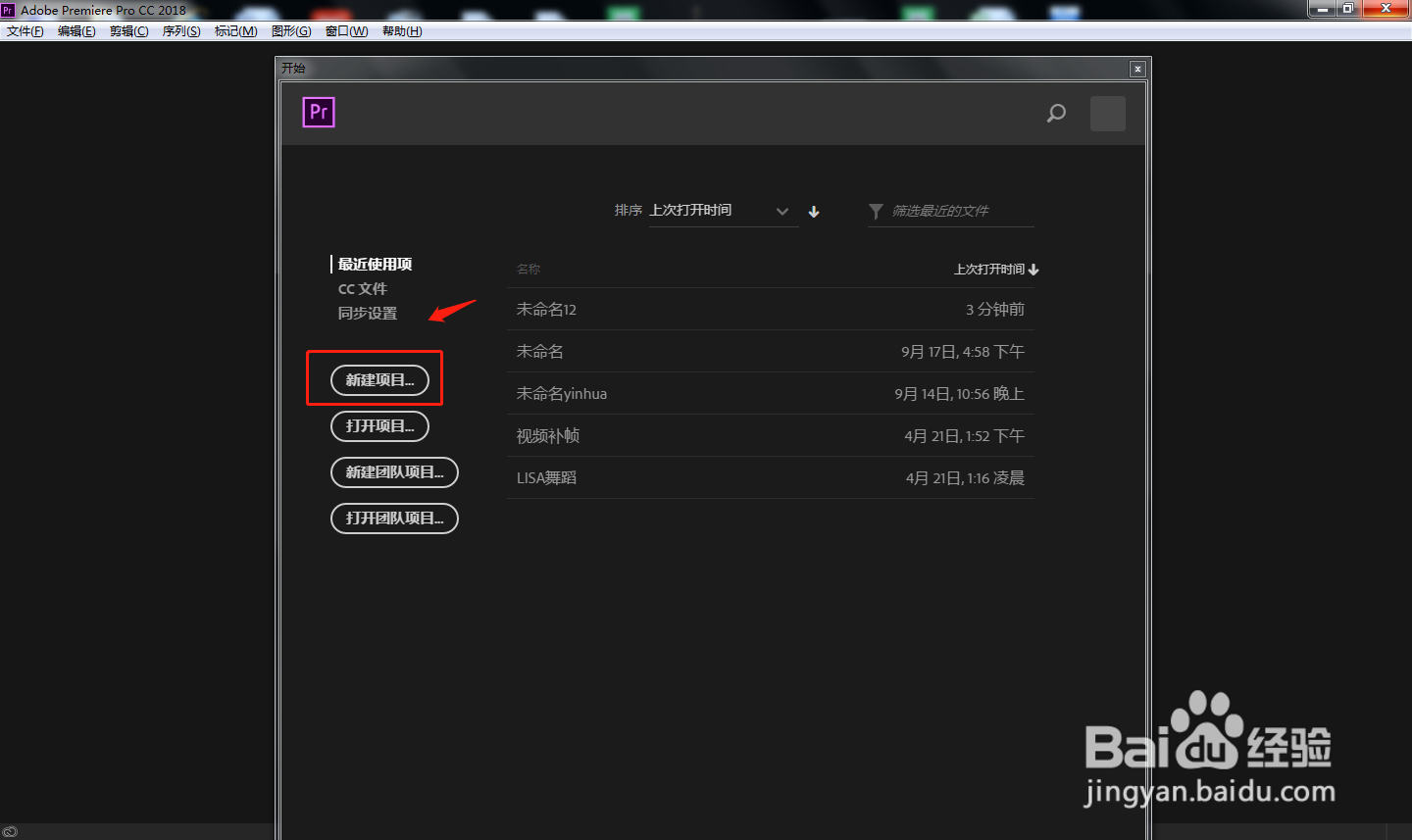Open recent project LISA舞蹈
The image size is (1412, 840).
pos(771,478)
